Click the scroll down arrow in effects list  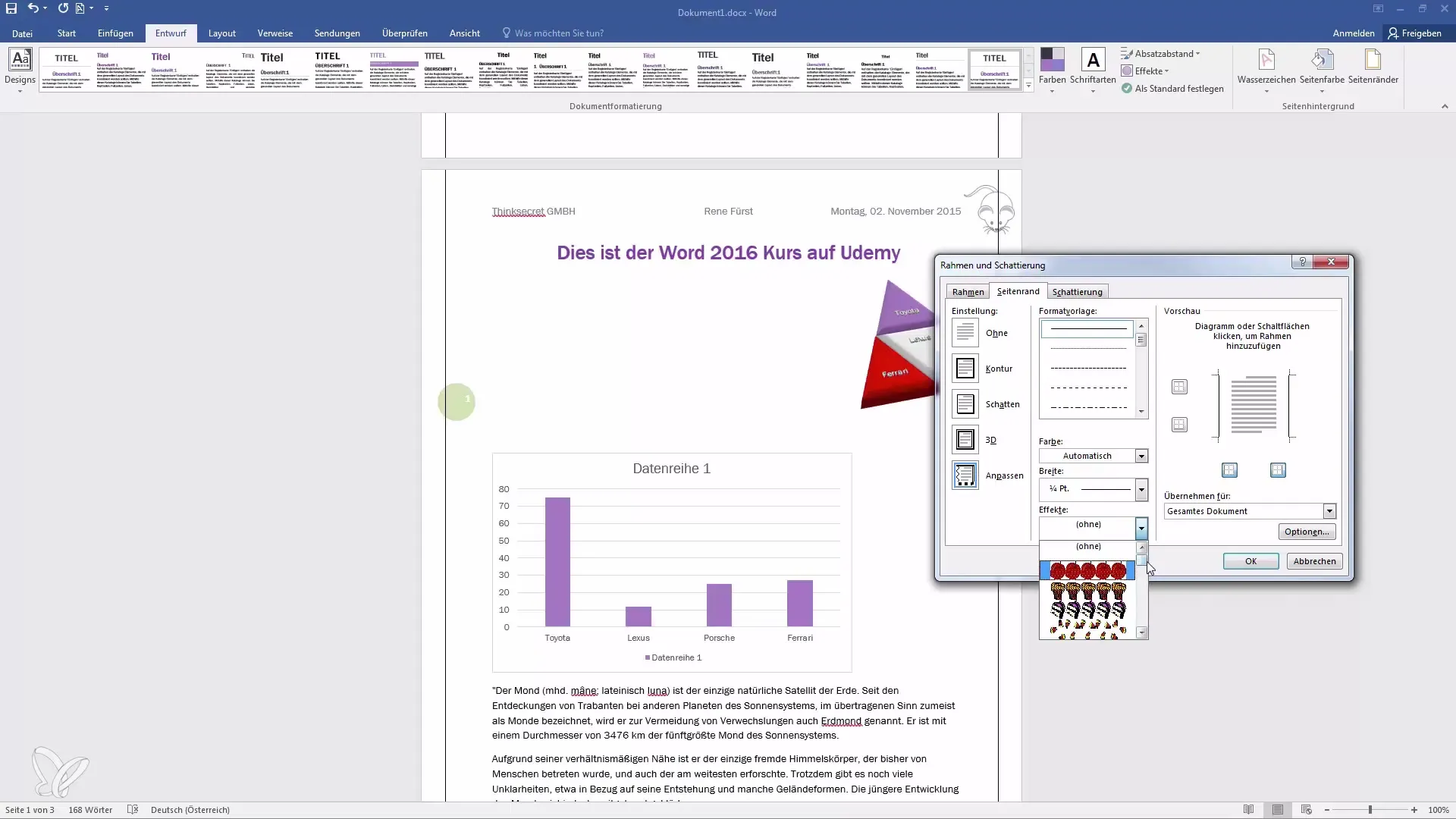1141,632
